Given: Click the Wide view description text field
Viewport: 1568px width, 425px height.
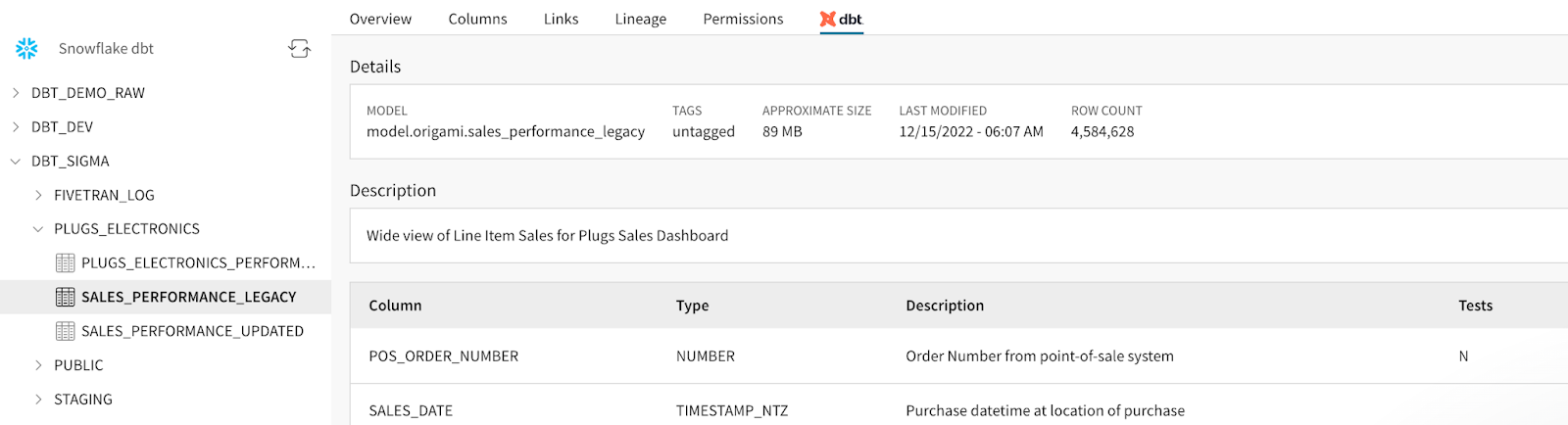Looking at the screenshot, I should point(547,236).
